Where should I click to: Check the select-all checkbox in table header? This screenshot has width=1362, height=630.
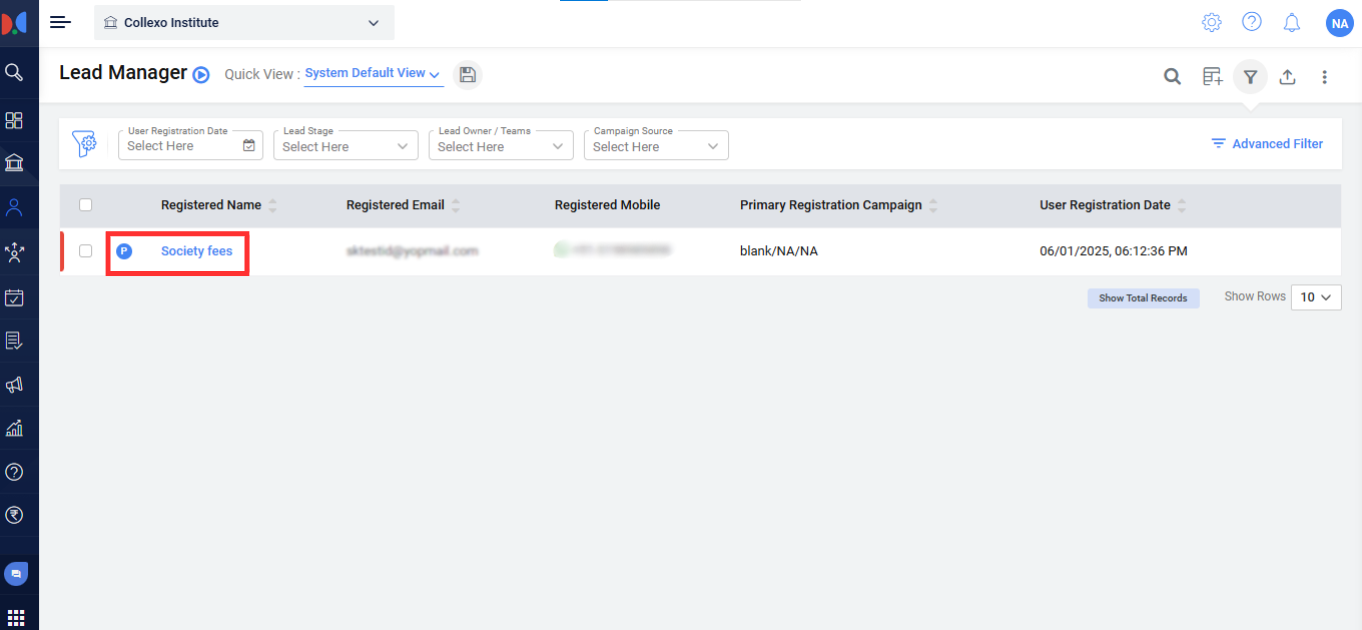click(86, 205)
